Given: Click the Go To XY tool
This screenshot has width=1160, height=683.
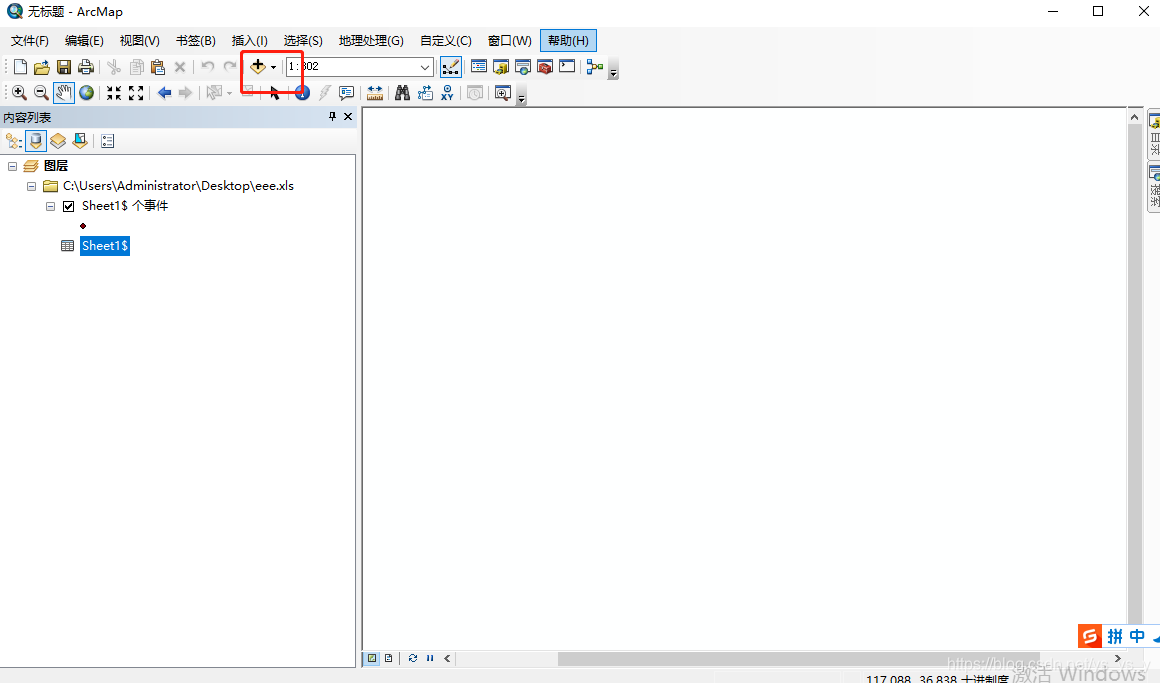Looking at the screenshot, I should (x=447, y=92).
